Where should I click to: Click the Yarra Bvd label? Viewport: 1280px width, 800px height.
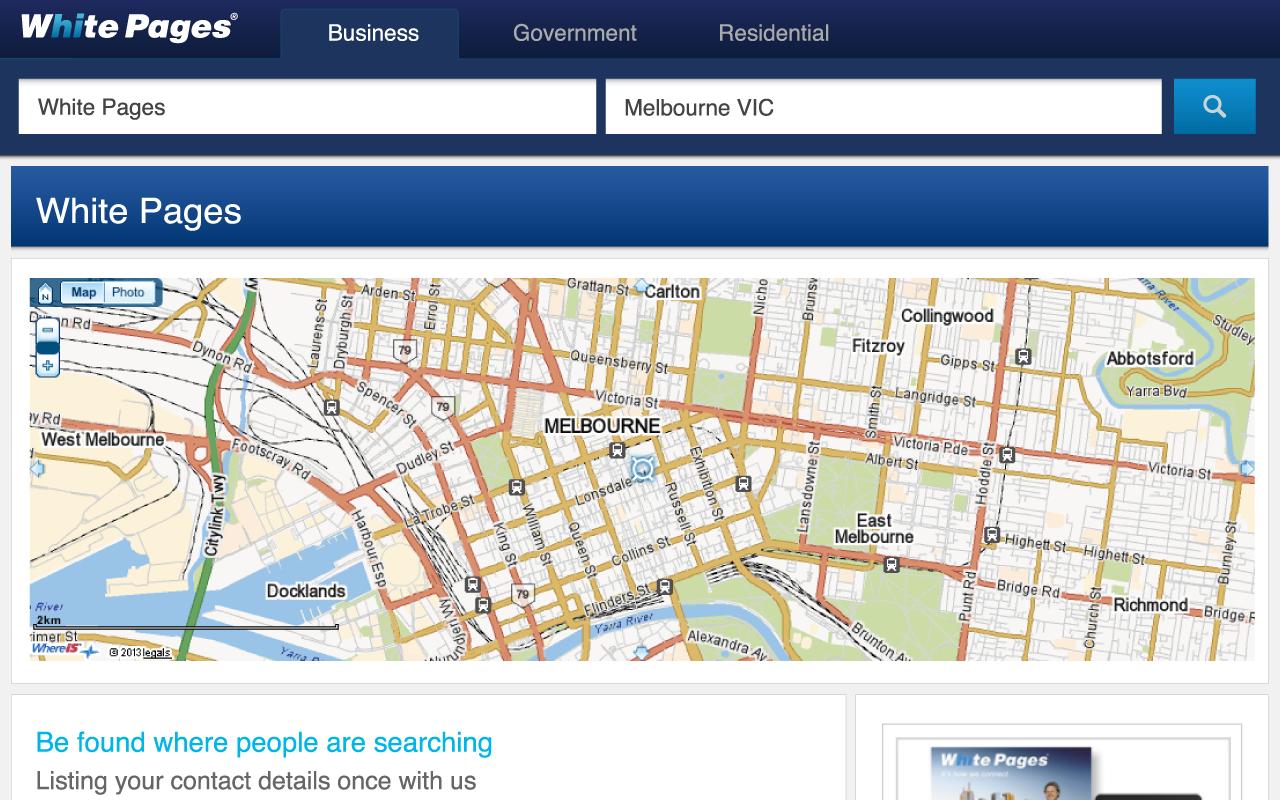(1156, 391)
